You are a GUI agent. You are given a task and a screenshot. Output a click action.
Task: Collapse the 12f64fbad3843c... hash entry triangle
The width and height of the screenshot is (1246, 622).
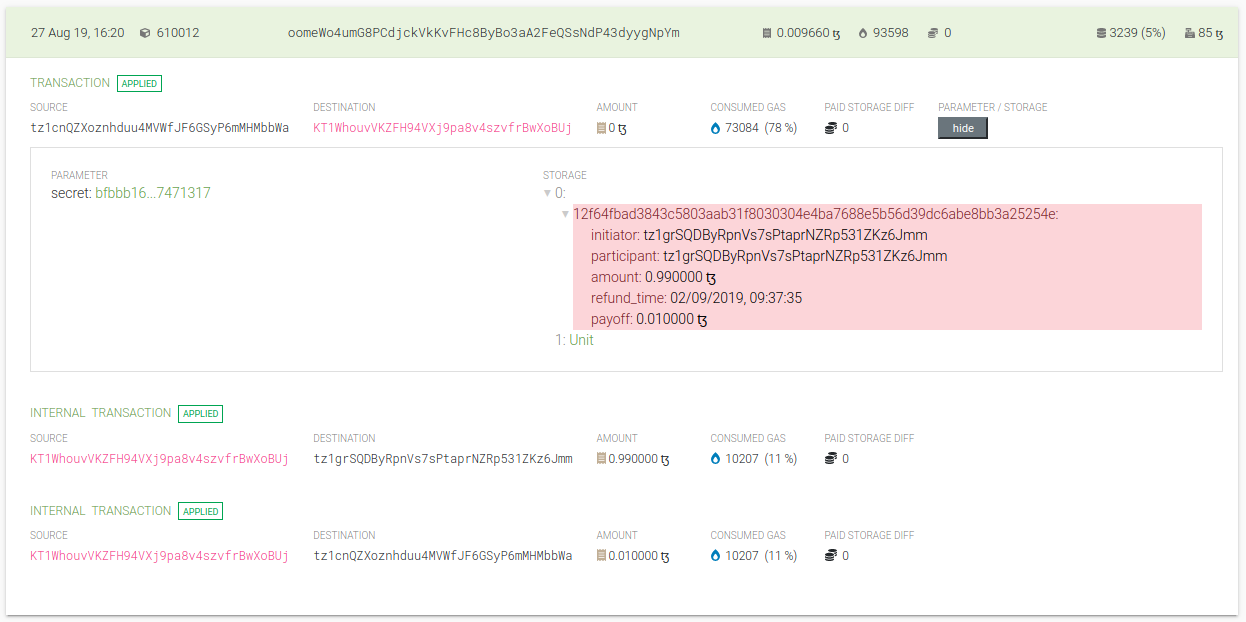coord(566,214)
